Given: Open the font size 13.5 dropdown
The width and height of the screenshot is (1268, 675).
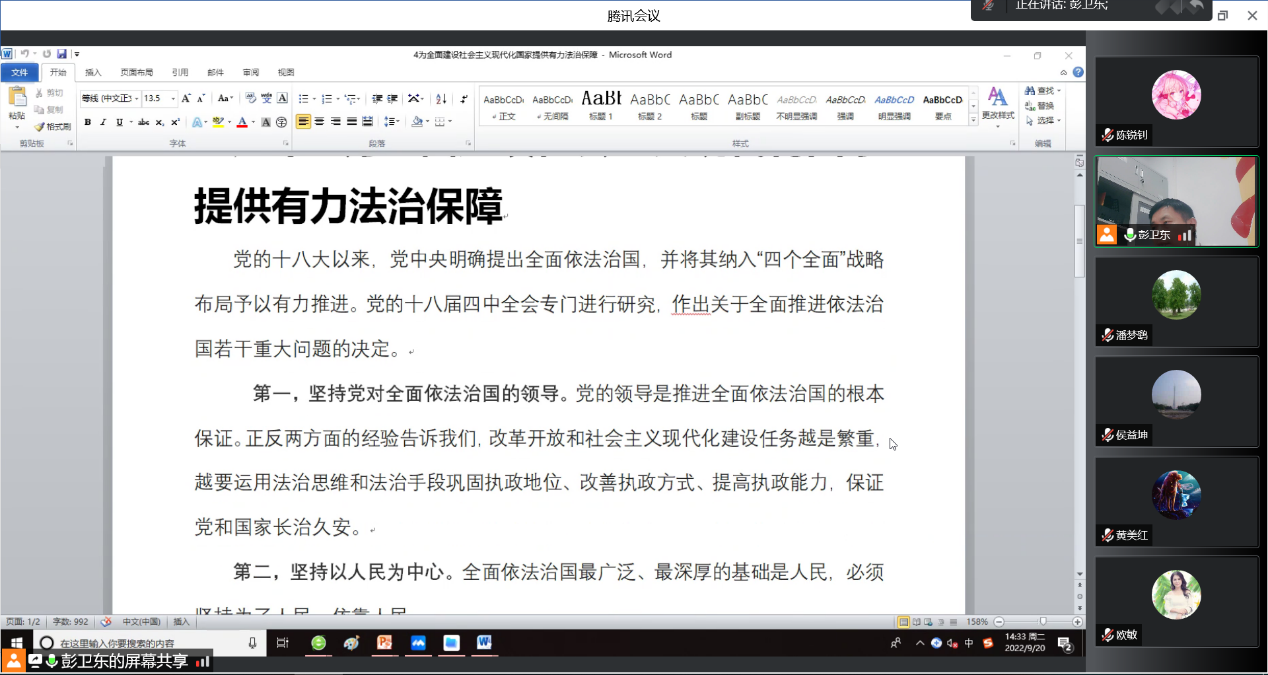Looking at the screenshot, I should (x=173, y=98).
